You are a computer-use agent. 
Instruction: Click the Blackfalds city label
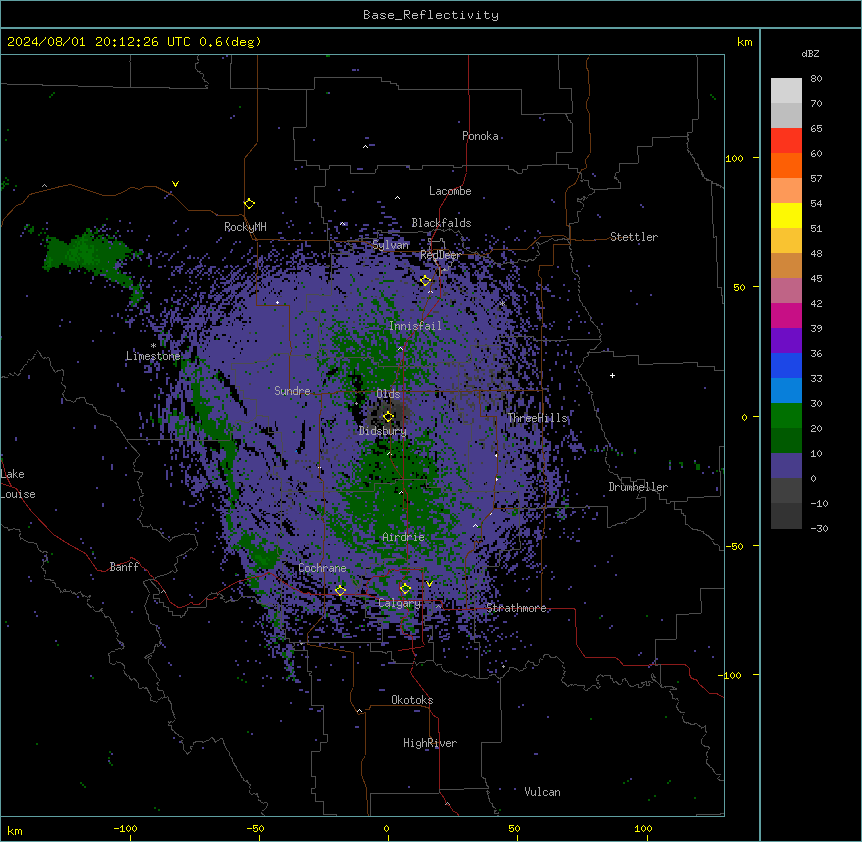coord(441,223)
